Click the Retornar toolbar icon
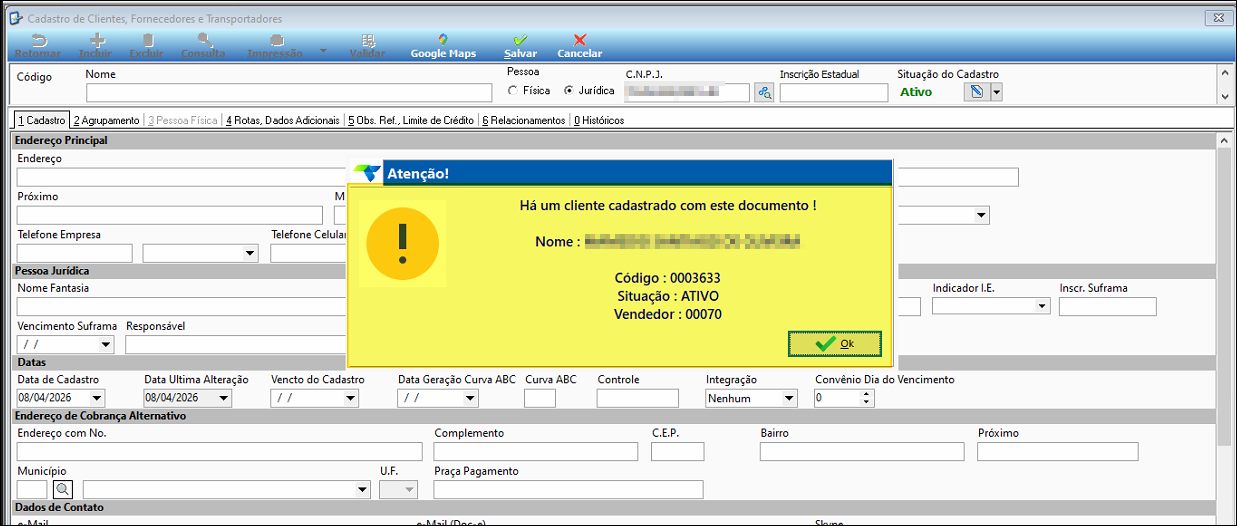The image size is (1237, 526). tap(38, 41)
